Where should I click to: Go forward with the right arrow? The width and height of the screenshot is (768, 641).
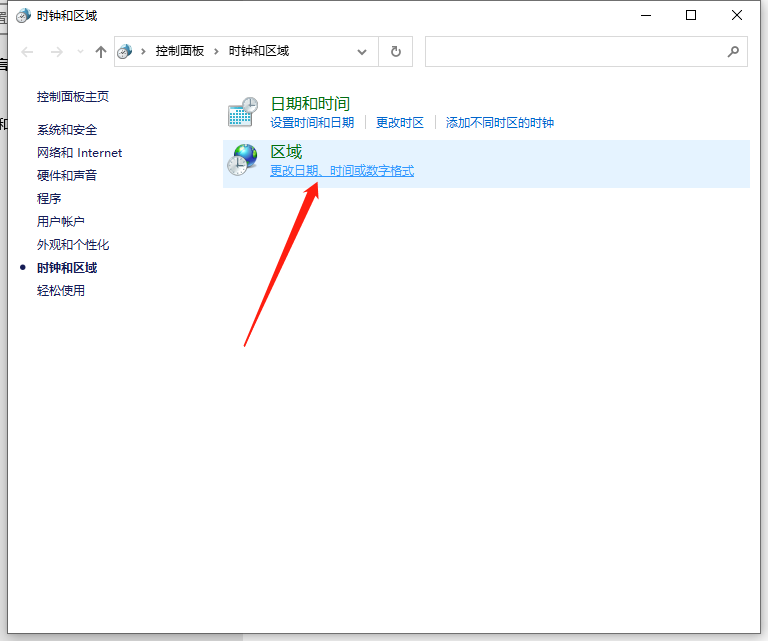coord(57,51)
